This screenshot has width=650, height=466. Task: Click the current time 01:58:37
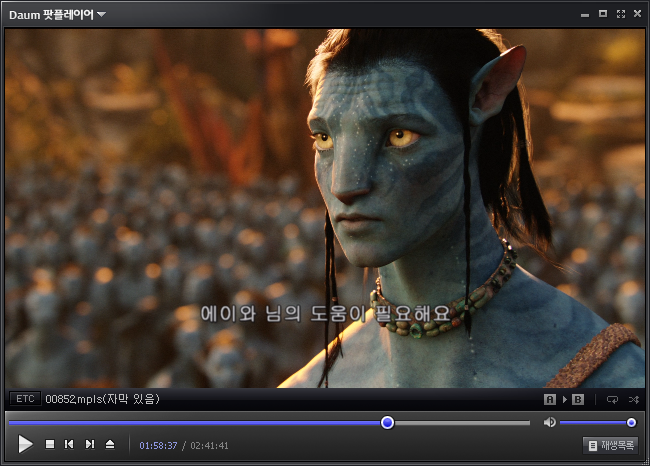pos(158,446)
